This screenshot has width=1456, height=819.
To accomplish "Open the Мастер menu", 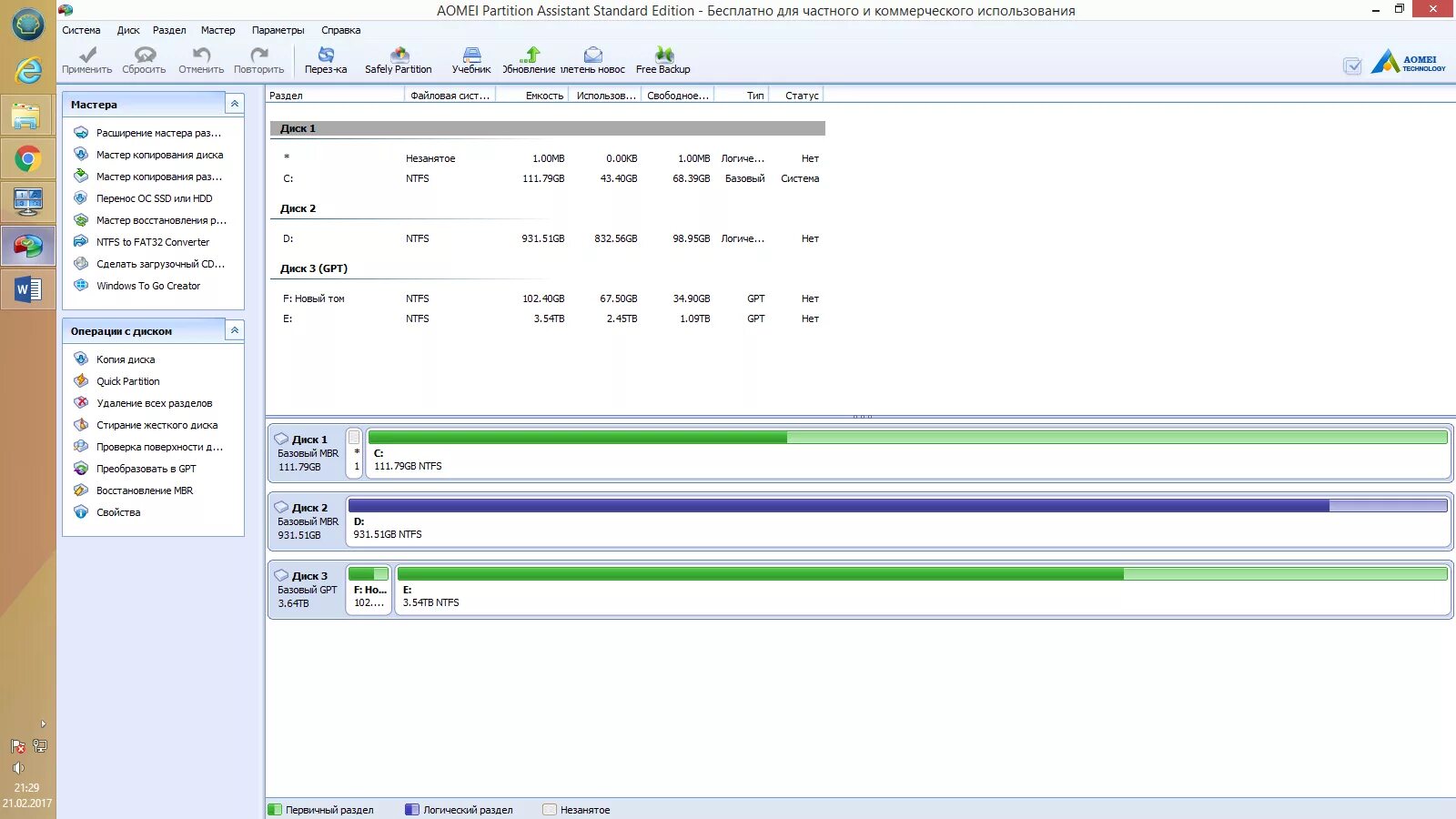I will tap(217, 30).
